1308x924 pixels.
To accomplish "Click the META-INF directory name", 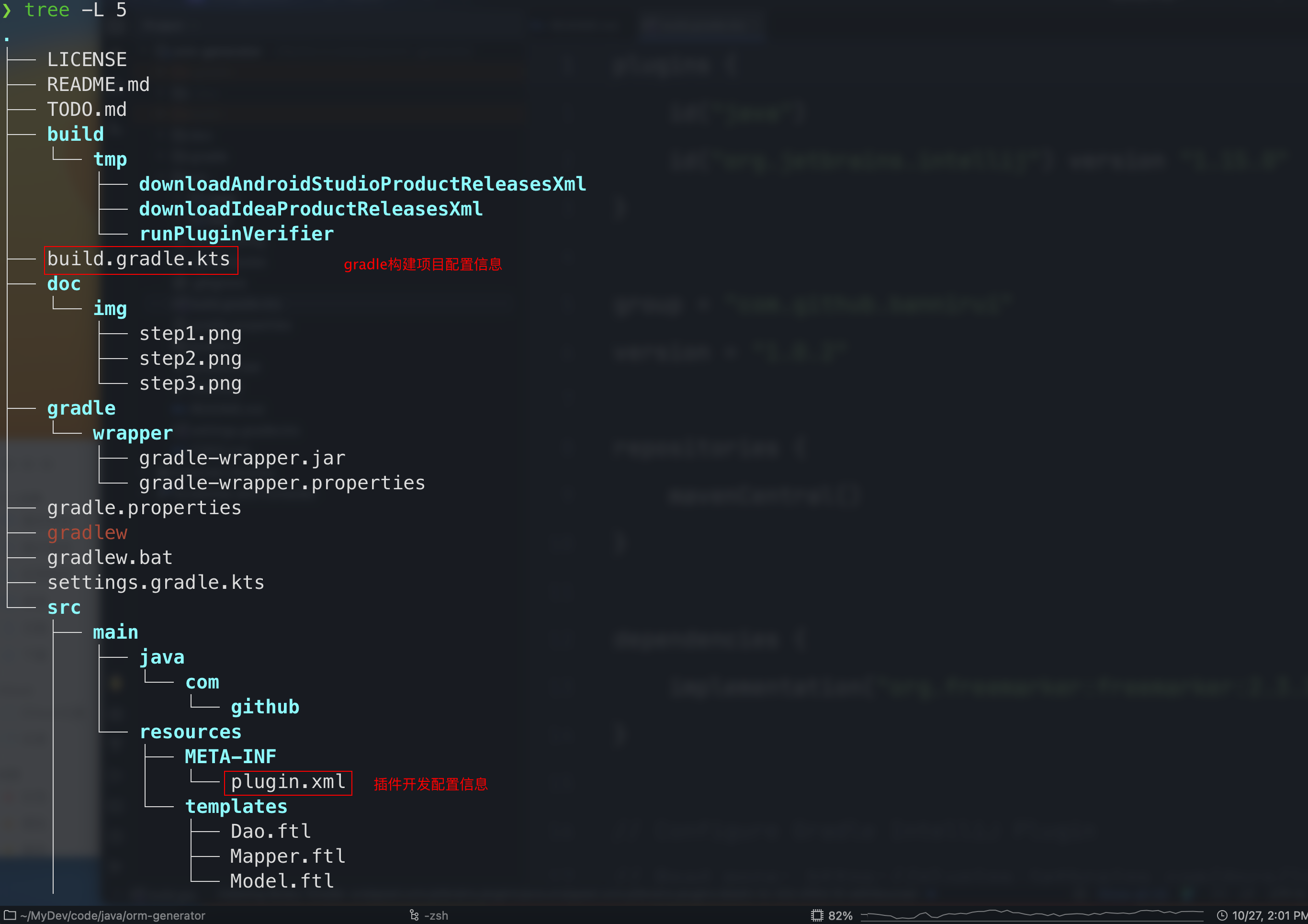I will tap(230, 756).
